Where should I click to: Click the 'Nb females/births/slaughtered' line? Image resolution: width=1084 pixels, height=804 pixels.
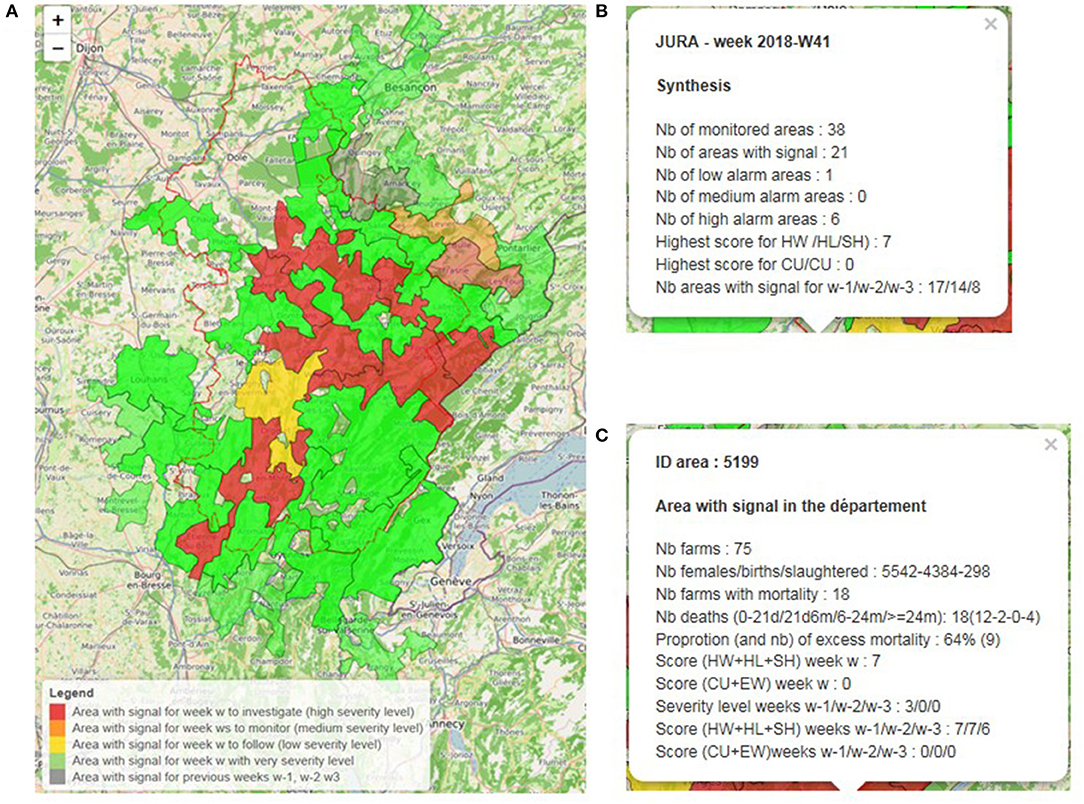pyautogui.click(x=823, y=572)
